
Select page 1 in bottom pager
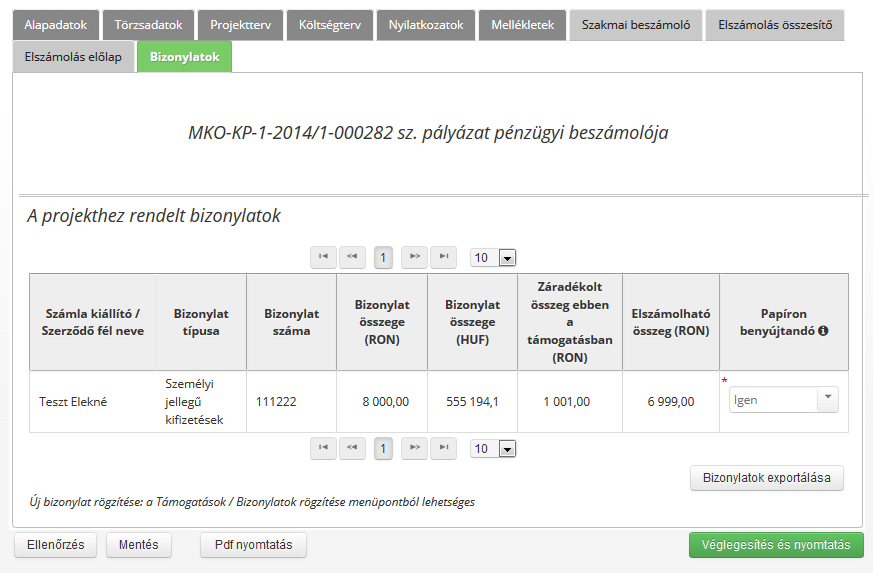383,449
